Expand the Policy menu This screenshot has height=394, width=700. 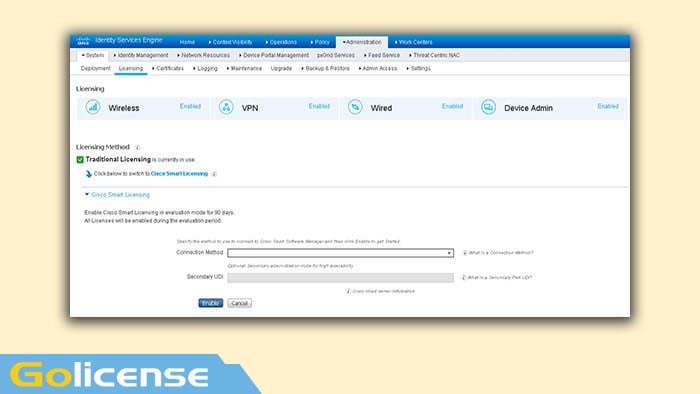(320, 42)
